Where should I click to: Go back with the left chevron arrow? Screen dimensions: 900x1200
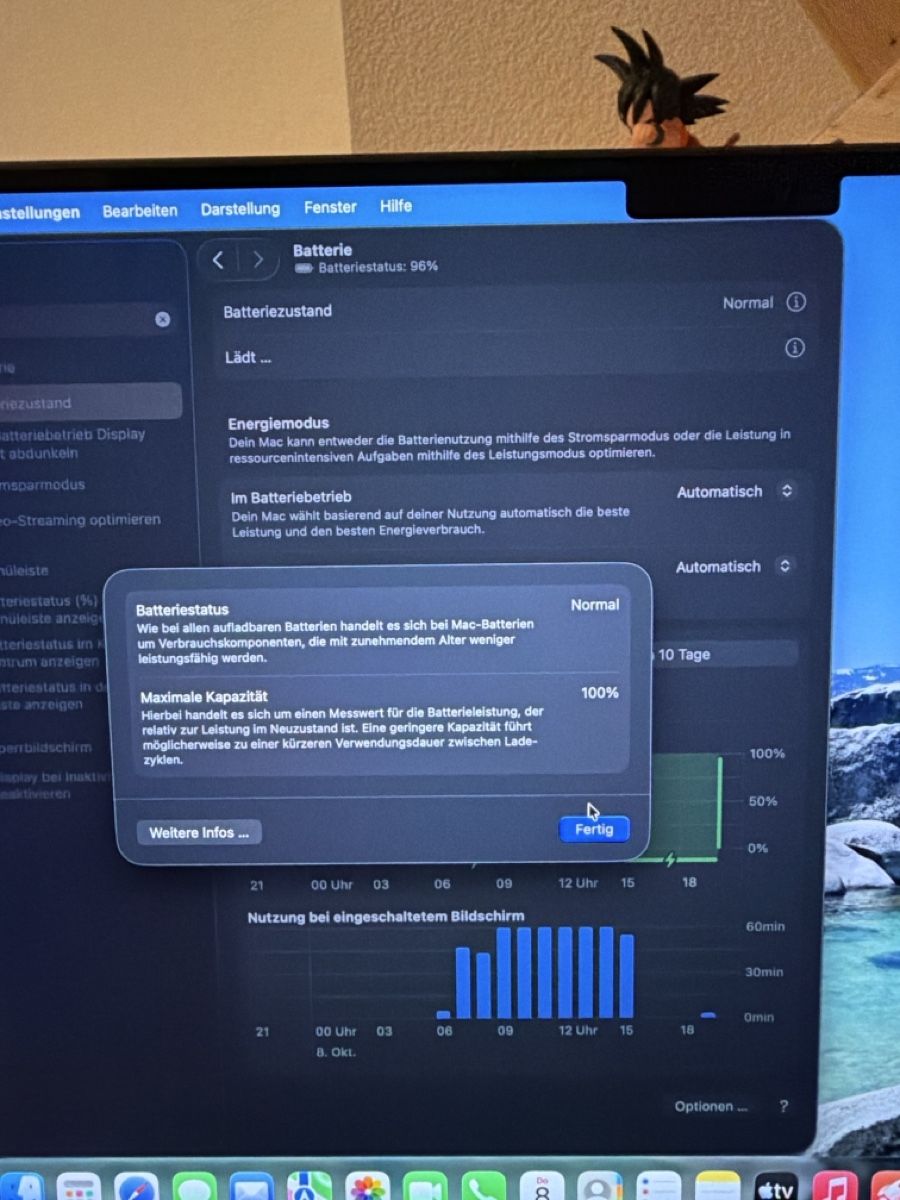pyautogui.click(x=218, y=260)
